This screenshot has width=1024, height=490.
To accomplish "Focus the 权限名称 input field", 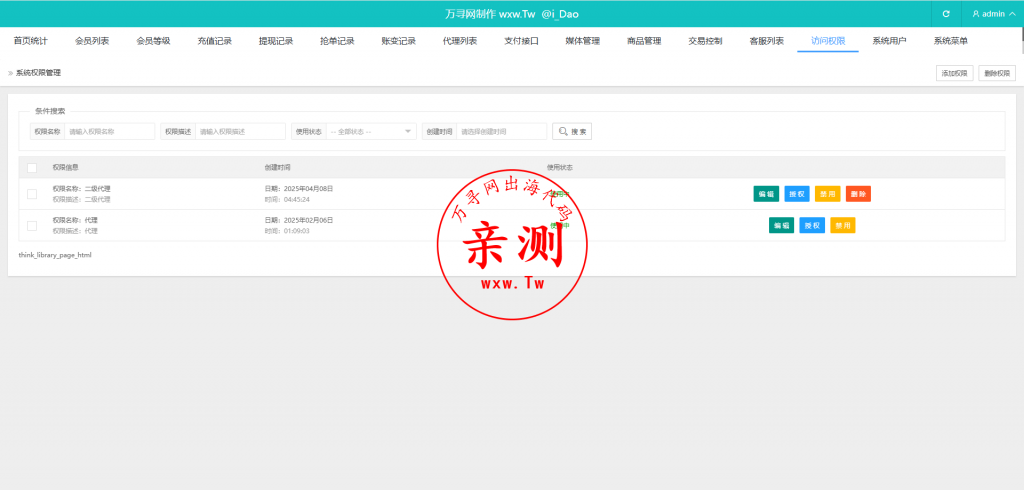I will coord(110,131).
